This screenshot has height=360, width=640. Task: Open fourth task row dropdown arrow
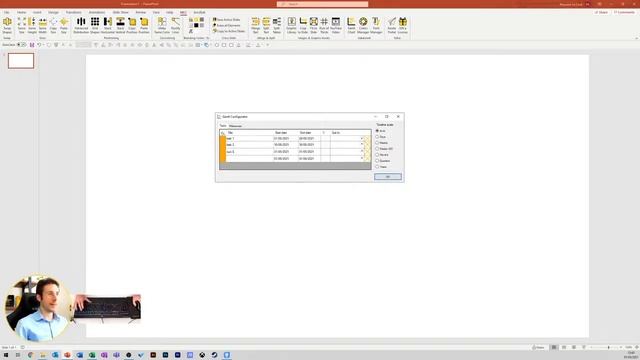pyautogui.click(x=362, y=158)
